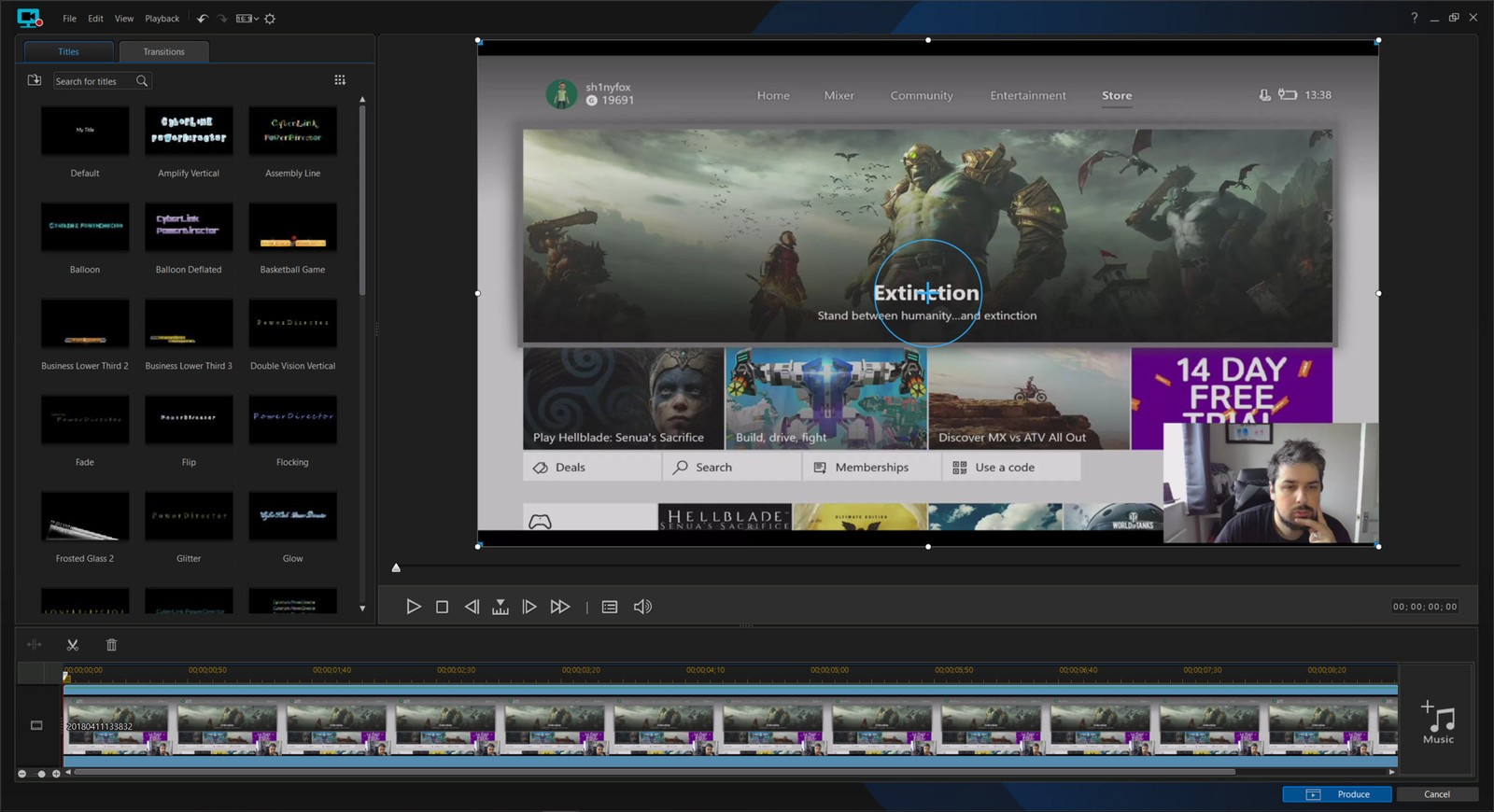The image size is (1494, 812).
Task: Select the Flip title template
Action: (189, 429)
